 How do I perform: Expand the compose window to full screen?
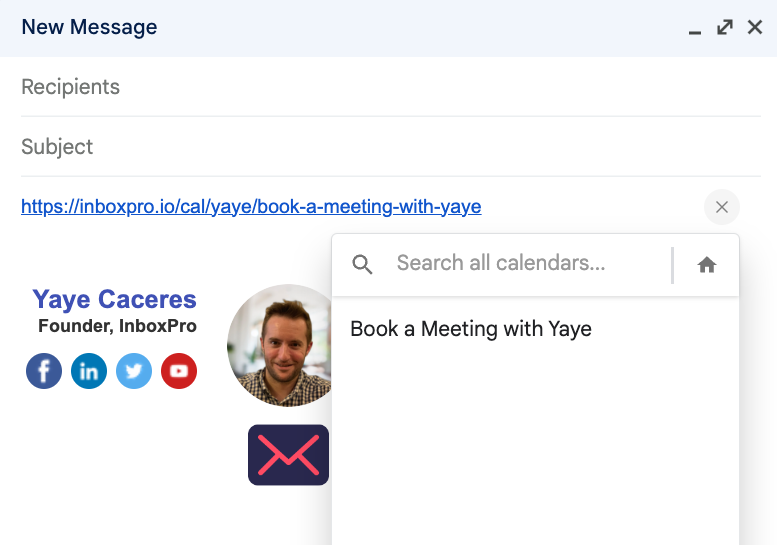click(x=725, y=27)
